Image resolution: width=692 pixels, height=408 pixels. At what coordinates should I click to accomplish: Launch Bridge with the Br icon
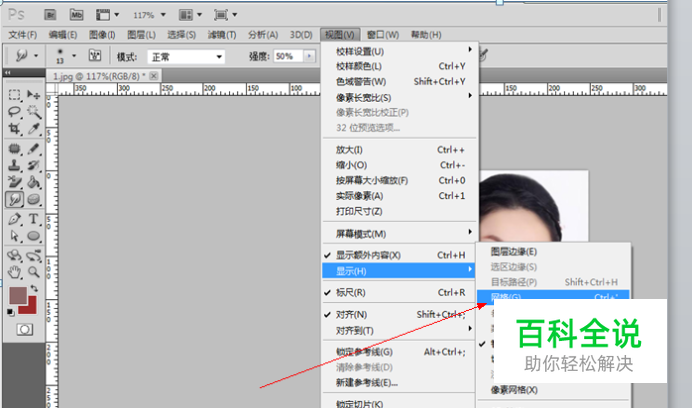pyautogui.click(x=50, y=15)
